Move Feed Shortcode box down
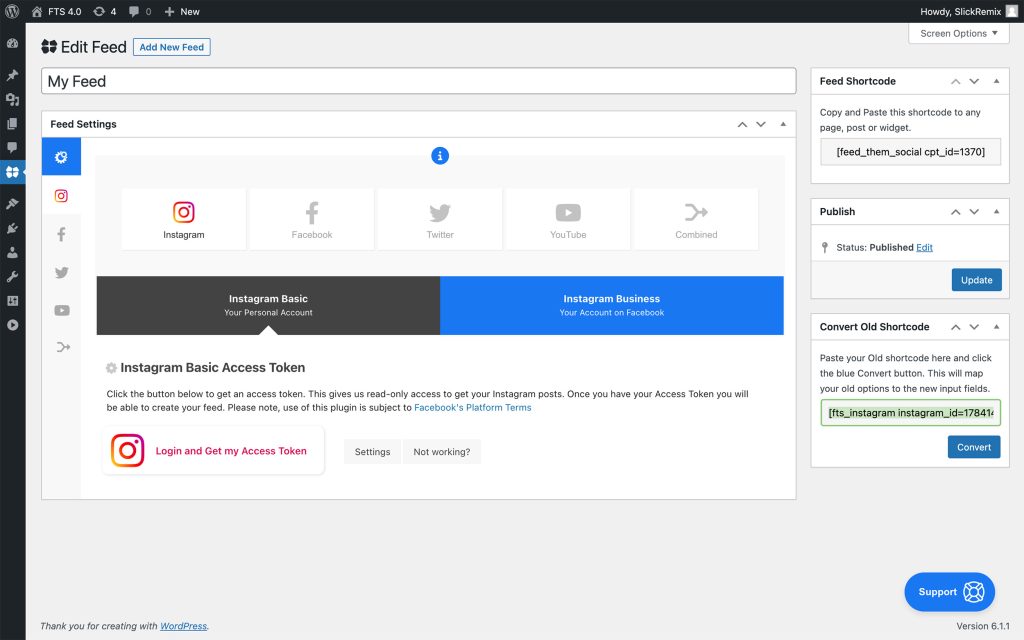The image size is (1024, 640). 974,81
